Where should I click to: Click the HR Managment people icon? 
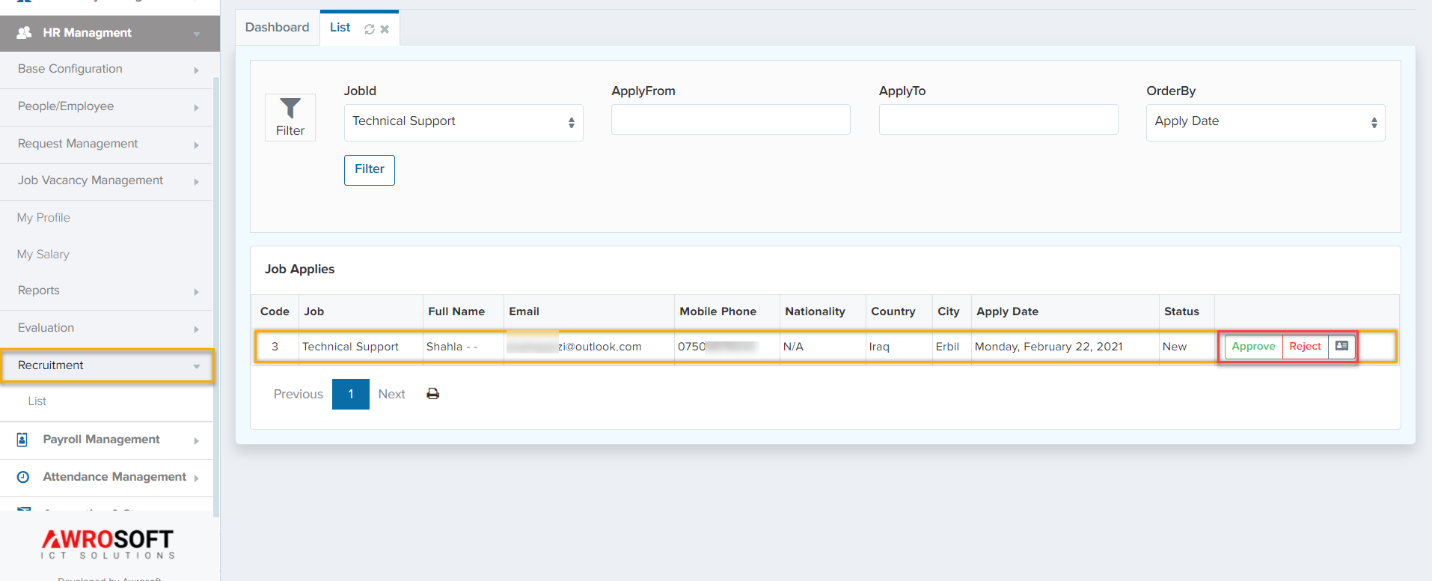25,33
